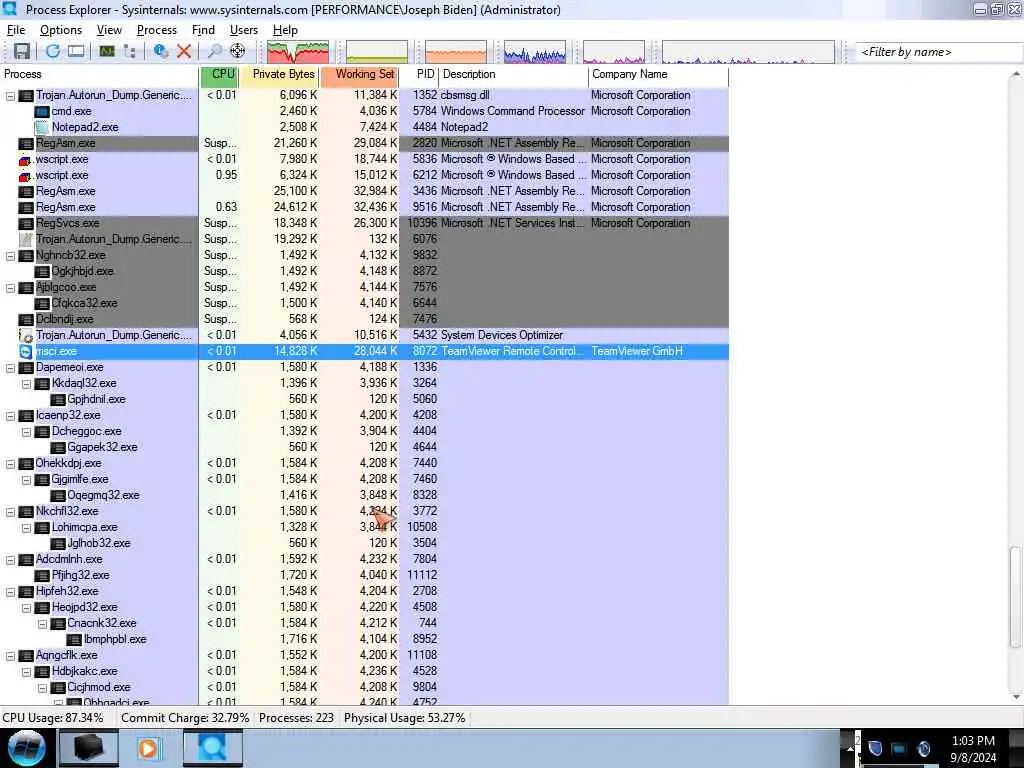This screenshot has width=1024, height=768.
Task: Click the orange physical memory mini graph
Action: pos(456,52)
